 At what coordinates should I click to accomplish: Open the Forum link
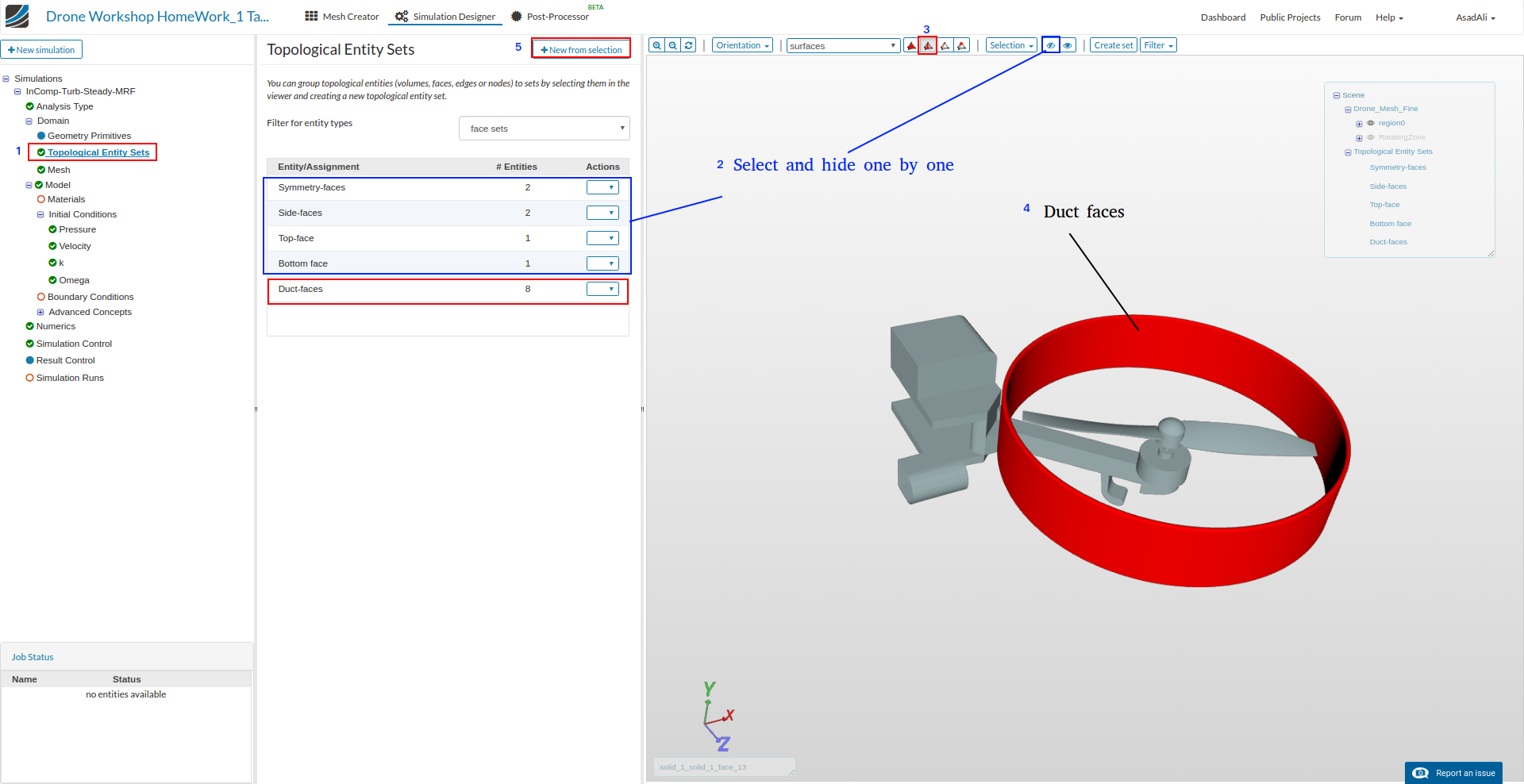[1348, 17]
